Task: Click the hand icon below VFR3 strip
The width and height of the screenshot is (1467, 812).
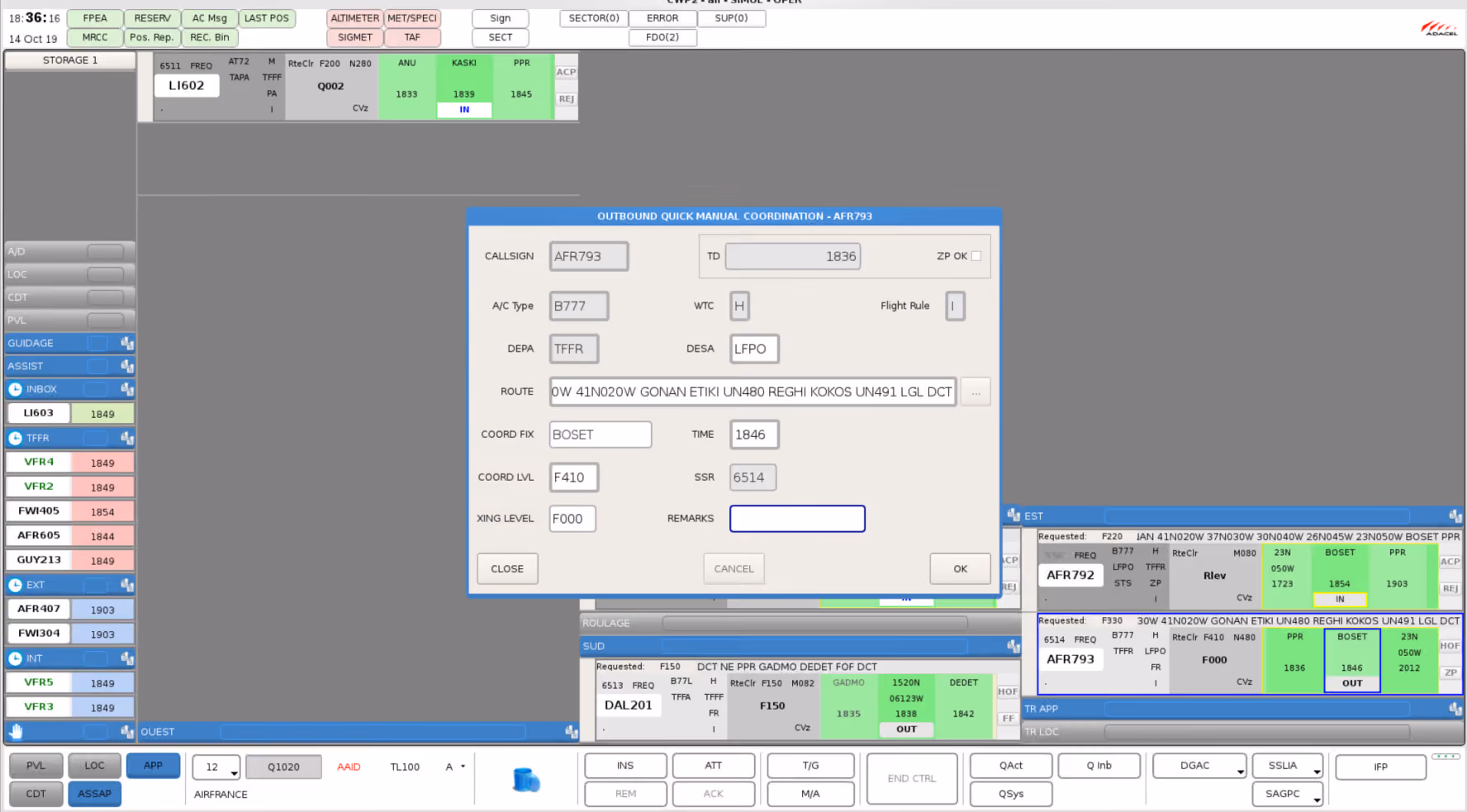Action: [17, 731]
